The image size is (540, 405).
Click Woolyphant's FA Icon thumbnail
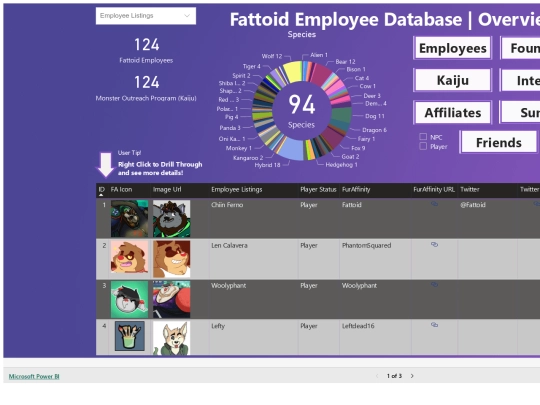(x=129, y=299)
